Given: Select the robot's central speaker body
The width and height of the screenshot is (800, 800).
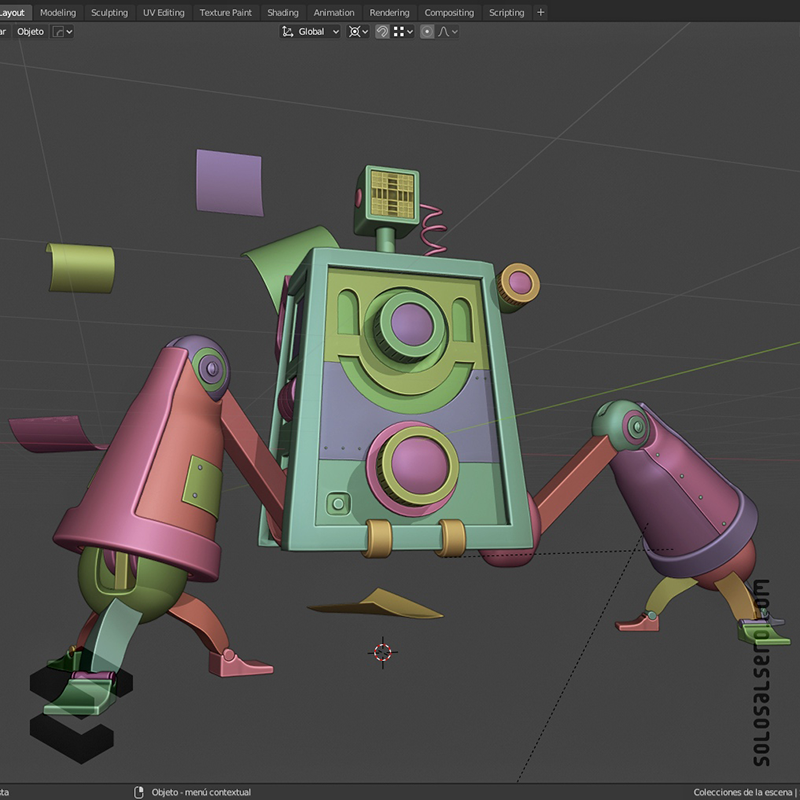Looking at the screenshot, I should [x=406, y=403].
